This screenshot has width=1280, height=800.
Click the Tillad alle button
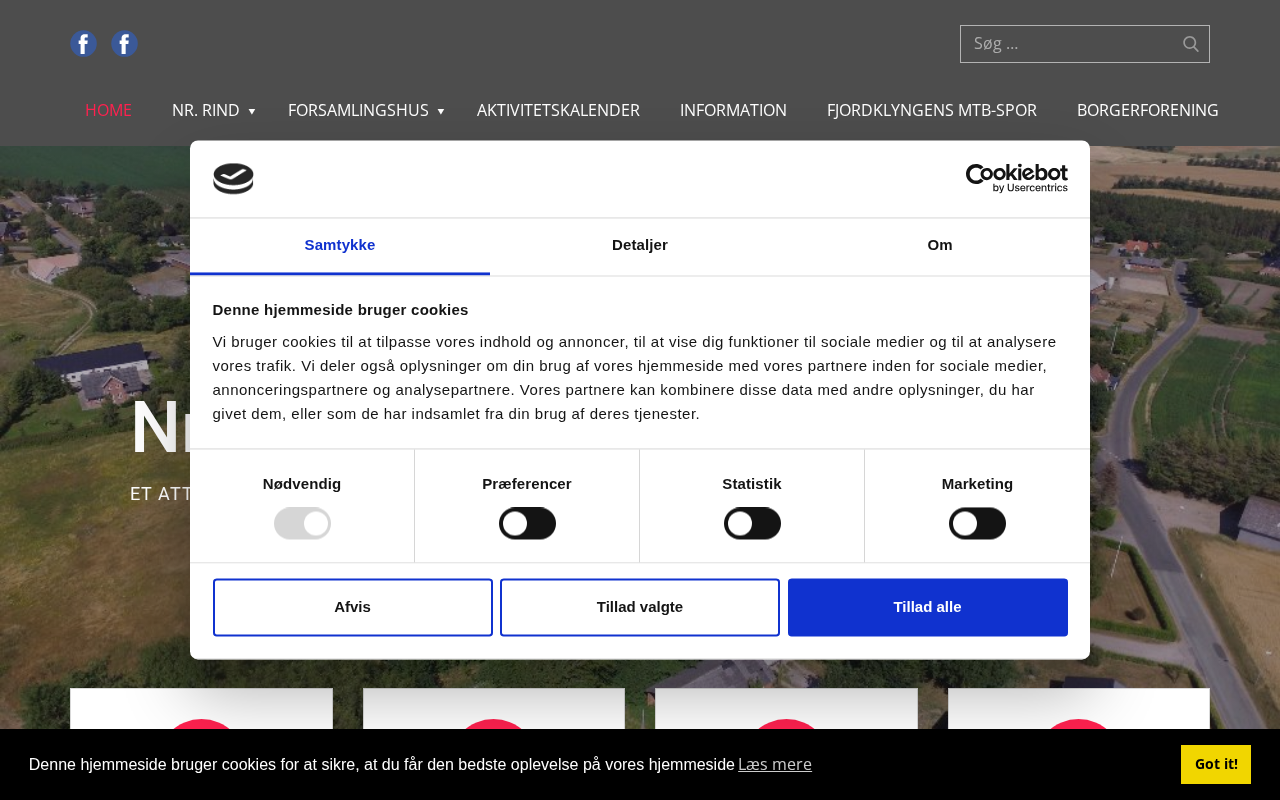927,607
